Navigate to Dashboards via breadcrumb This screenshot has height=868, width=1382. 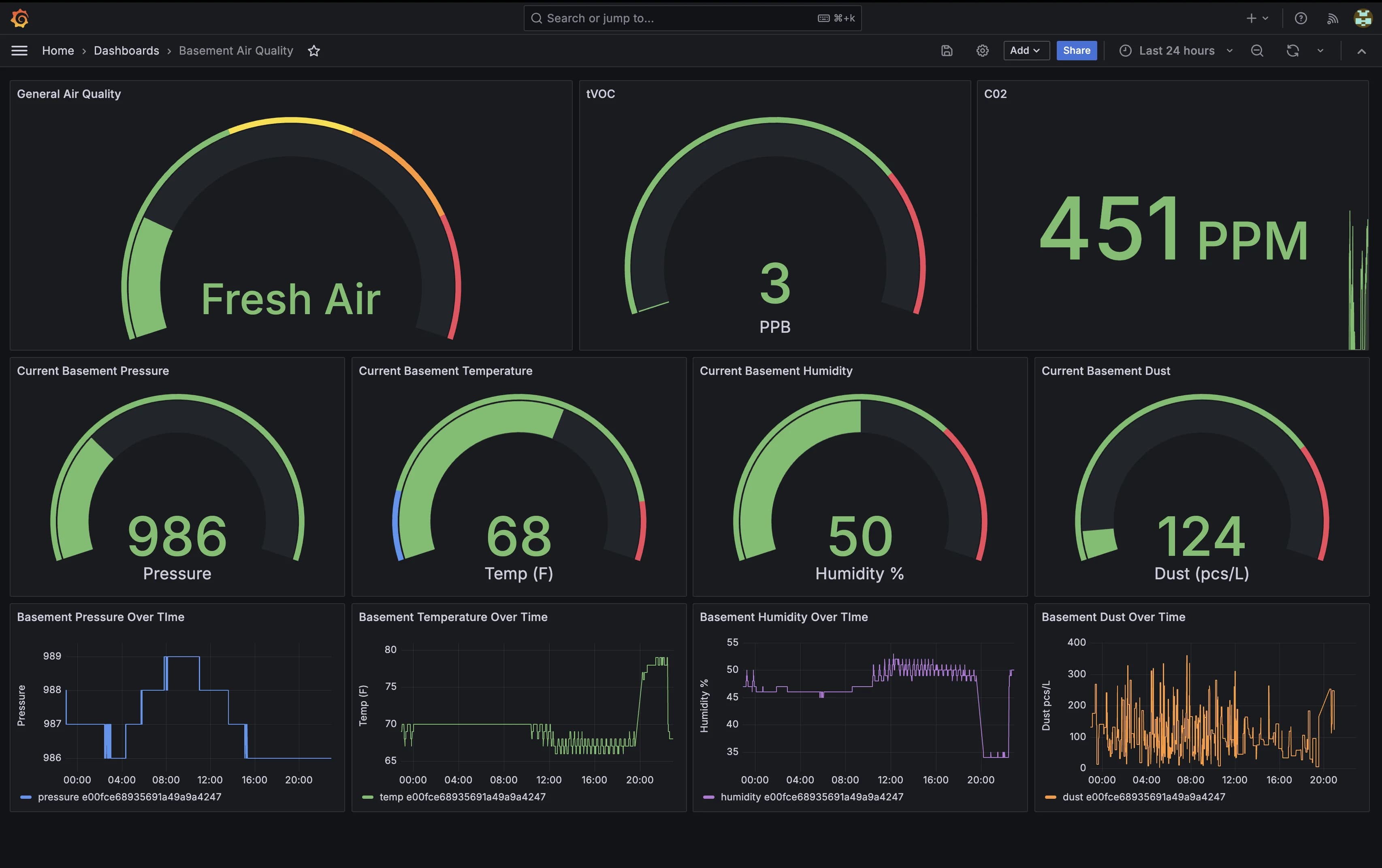[x=126, y=51]
